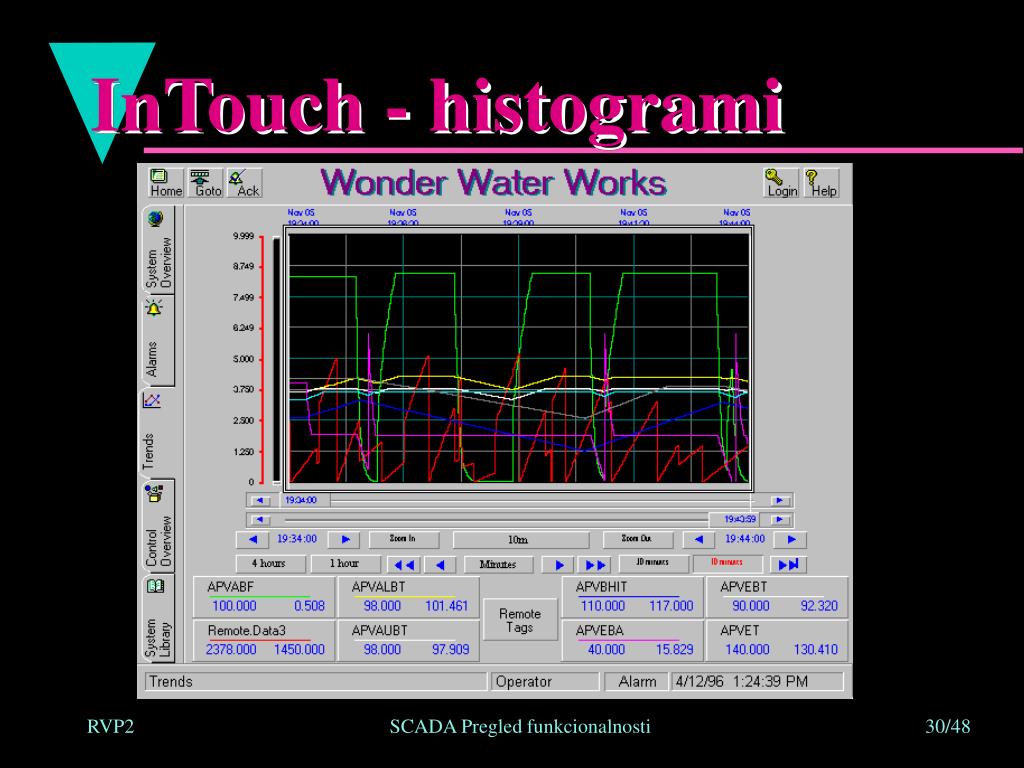Click the Wonder Water Works title
This screenshot has width=1024, height=768.
pos(493,182)
